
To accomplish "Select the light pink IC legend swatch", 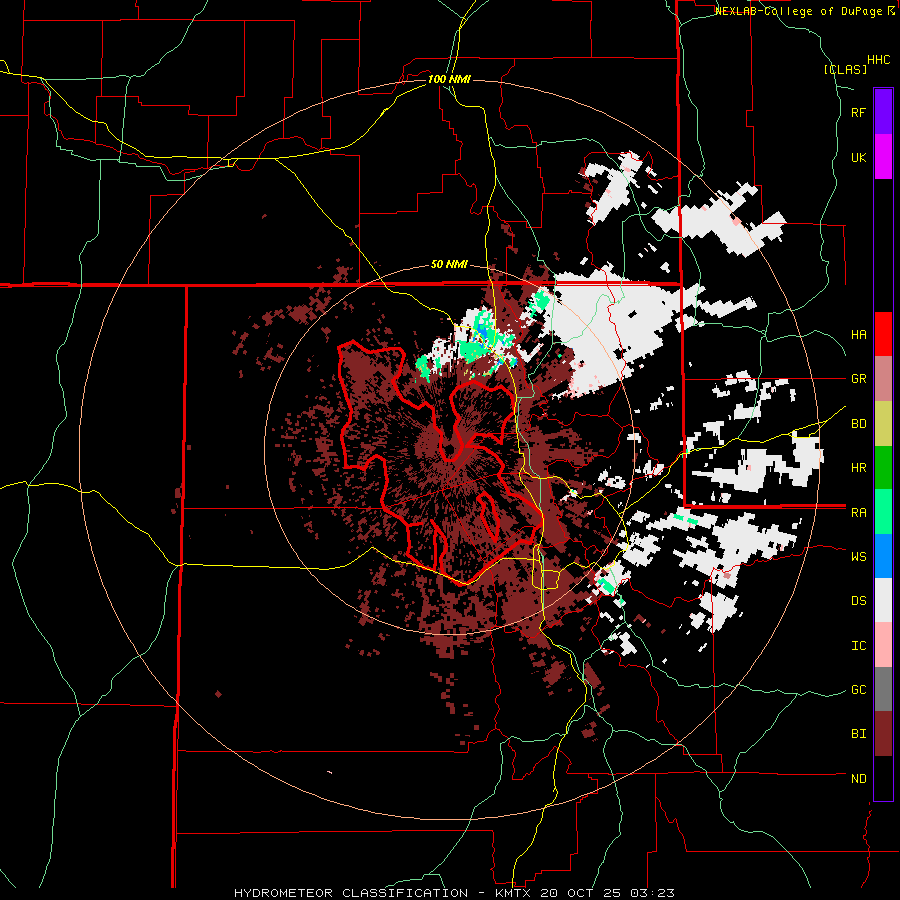I will coord(883,645).
